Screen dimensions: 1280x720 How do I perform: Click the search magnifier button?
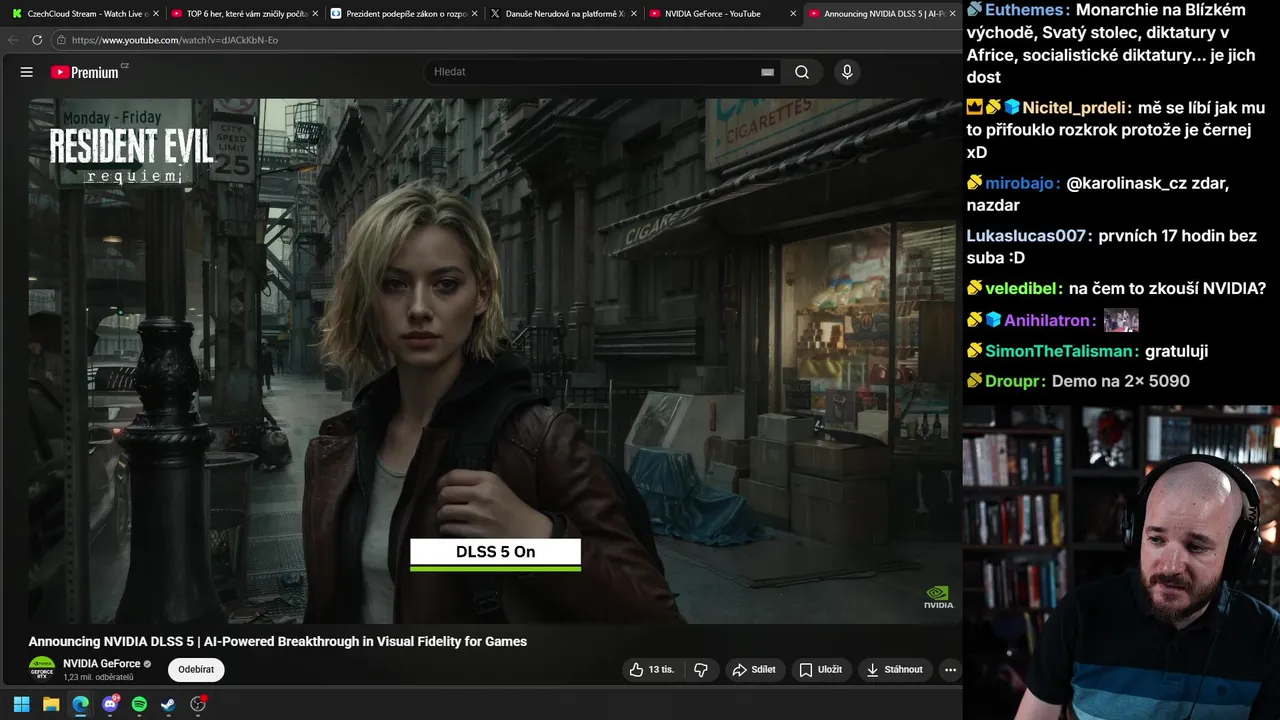802,72
